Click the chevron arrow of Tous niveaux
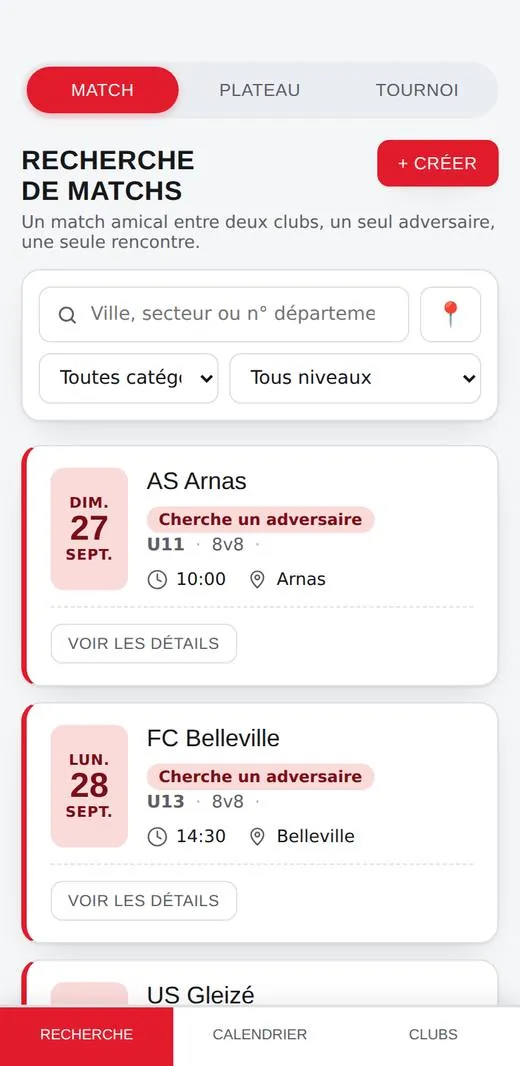The image size is (520, 1066). click(x=468, y=379)
